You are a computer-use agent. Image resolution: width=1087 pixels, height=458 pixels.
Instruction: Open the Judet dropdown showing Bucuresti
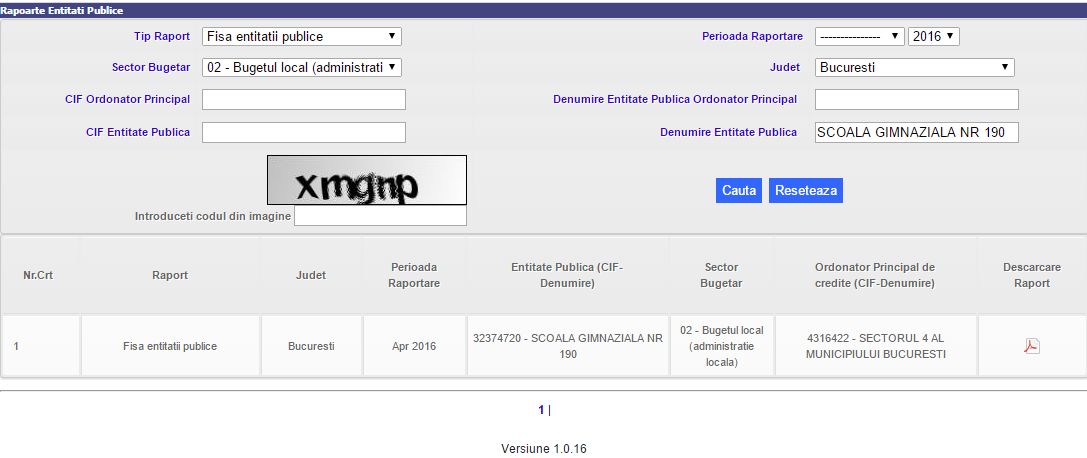(x=914, y=67)
